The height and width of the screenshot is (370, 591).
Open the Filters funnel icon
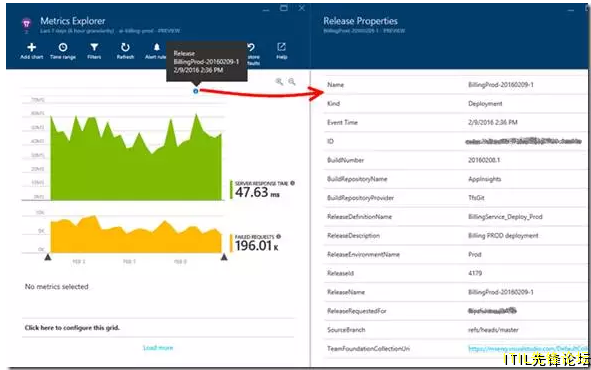coord(94,47)
